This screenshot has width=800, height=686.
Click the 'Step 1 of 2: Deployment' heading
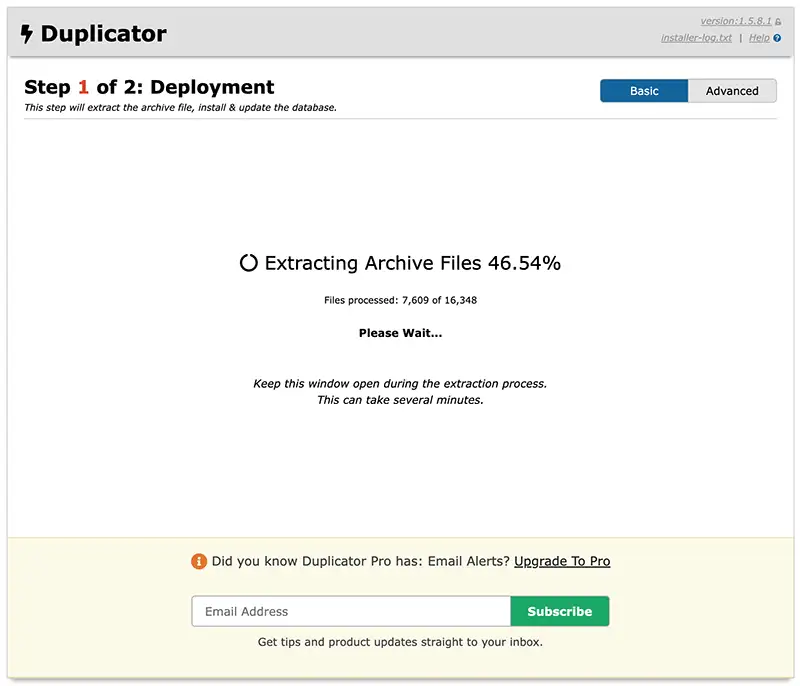pos(149,87)
